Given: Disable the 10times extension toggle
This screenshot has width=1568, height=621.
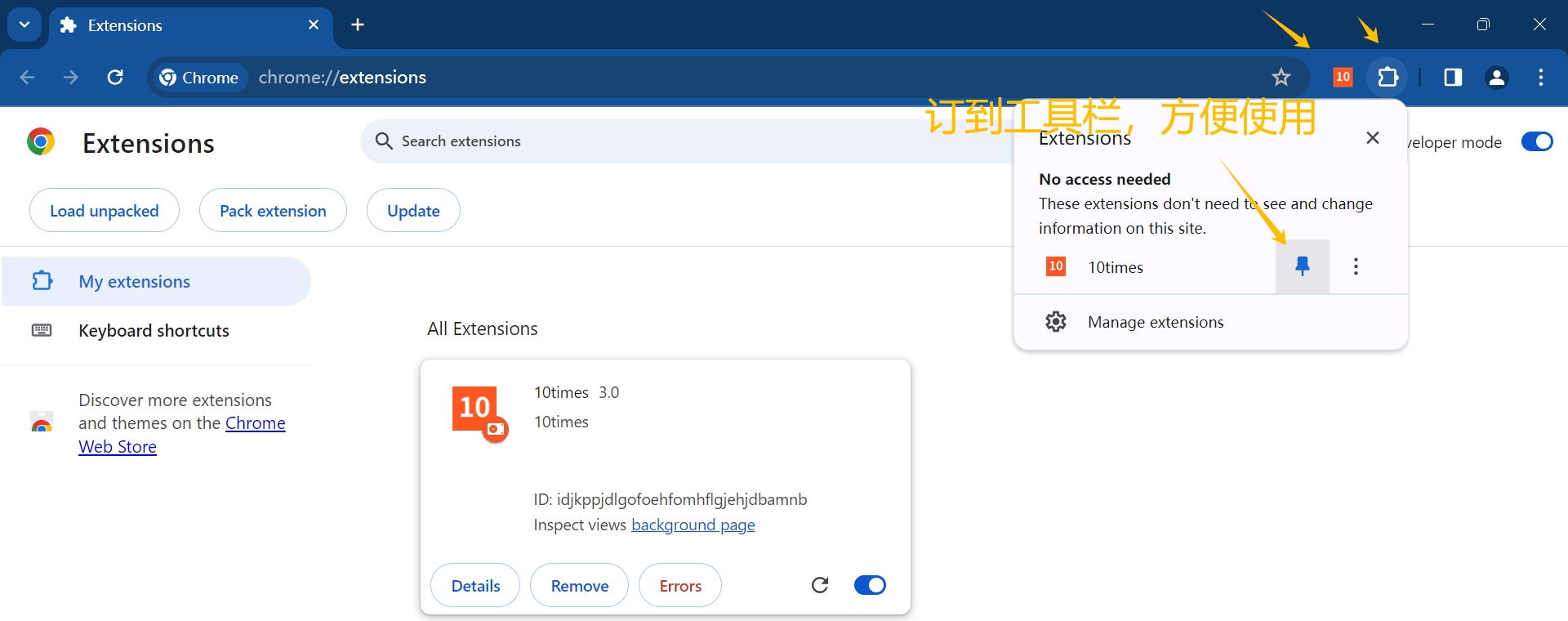Looking at the screenshot, I should [870, 585].
